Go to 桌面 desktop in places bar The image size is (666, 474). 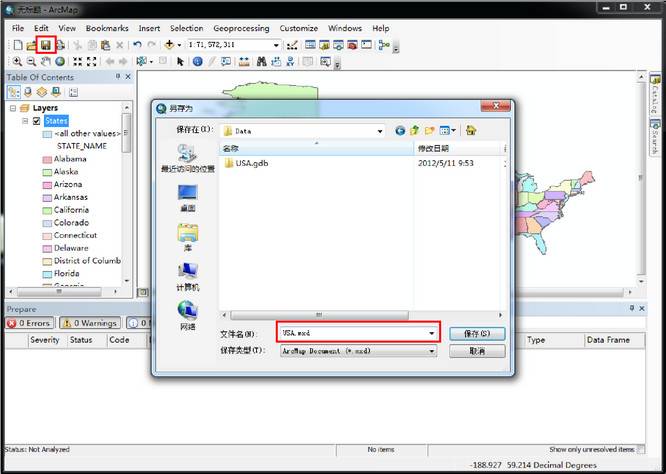pos(187,198)
